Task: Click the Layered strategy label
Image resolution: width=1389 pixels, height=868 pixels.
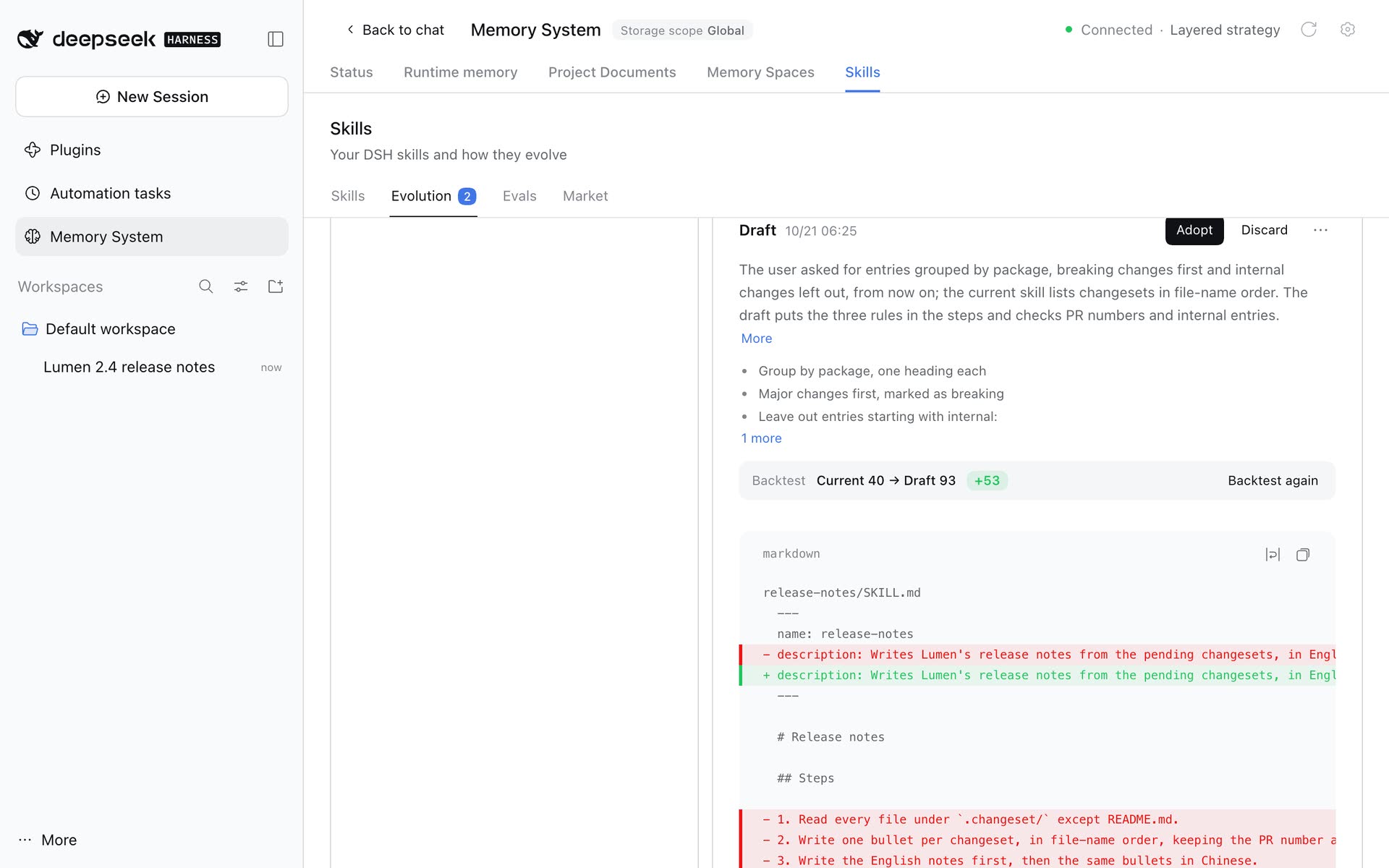Action: 1225,30
